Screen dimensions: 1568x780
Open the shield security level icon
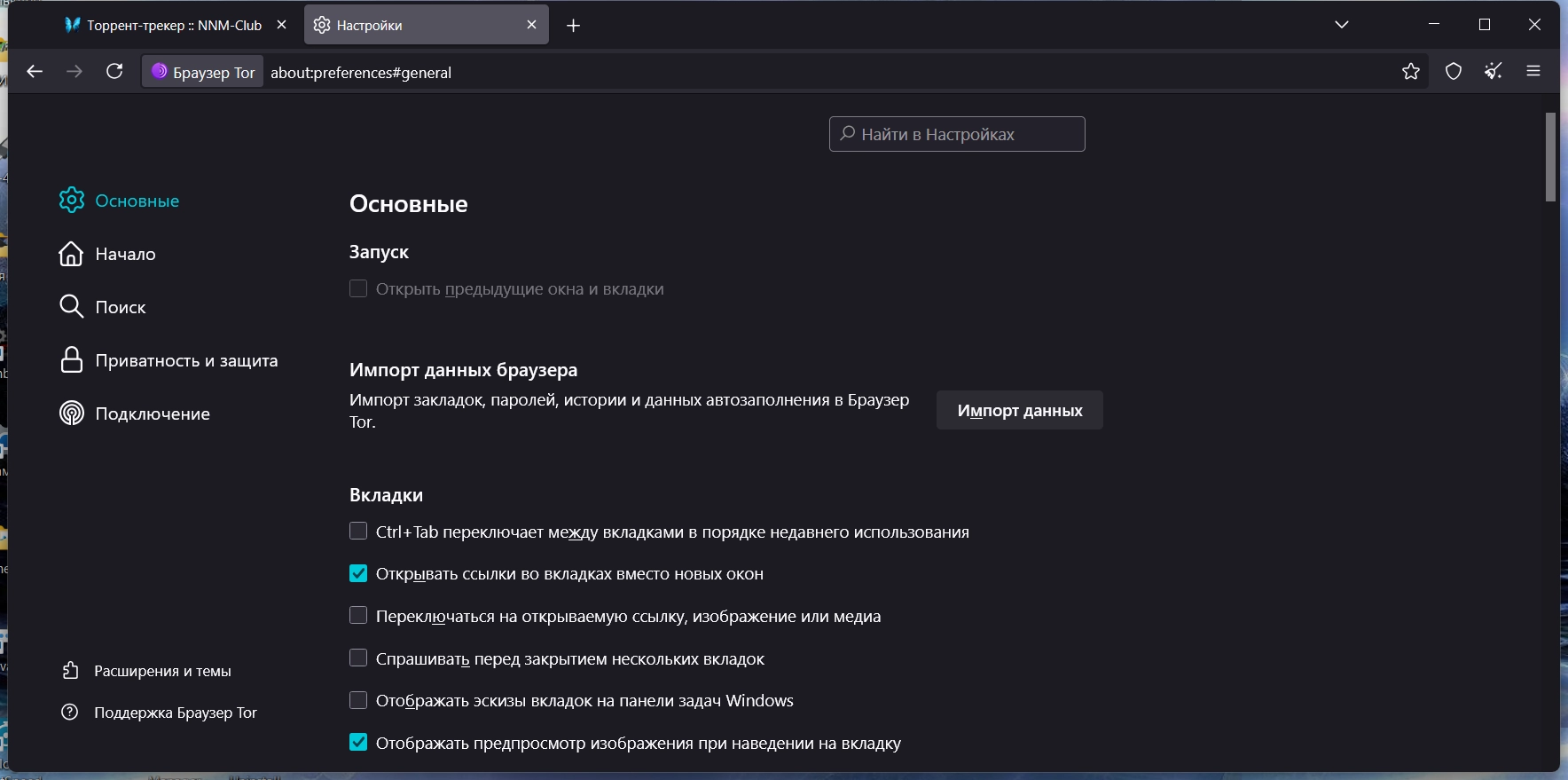(x=1454, y=72)
